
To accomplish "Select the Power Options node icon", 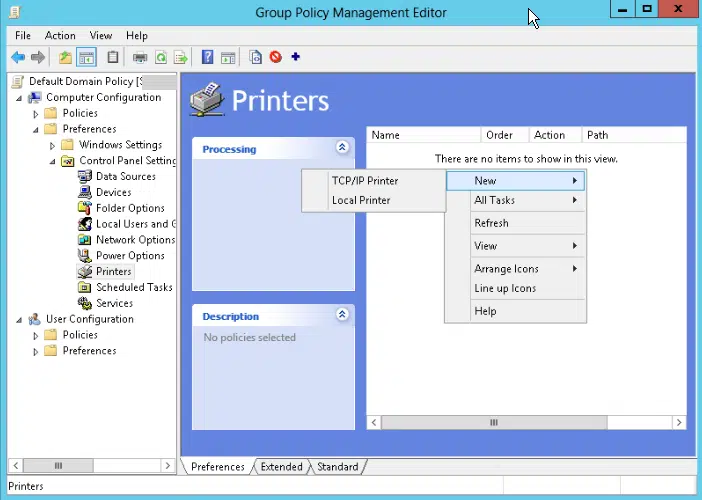I will [85, 256].
